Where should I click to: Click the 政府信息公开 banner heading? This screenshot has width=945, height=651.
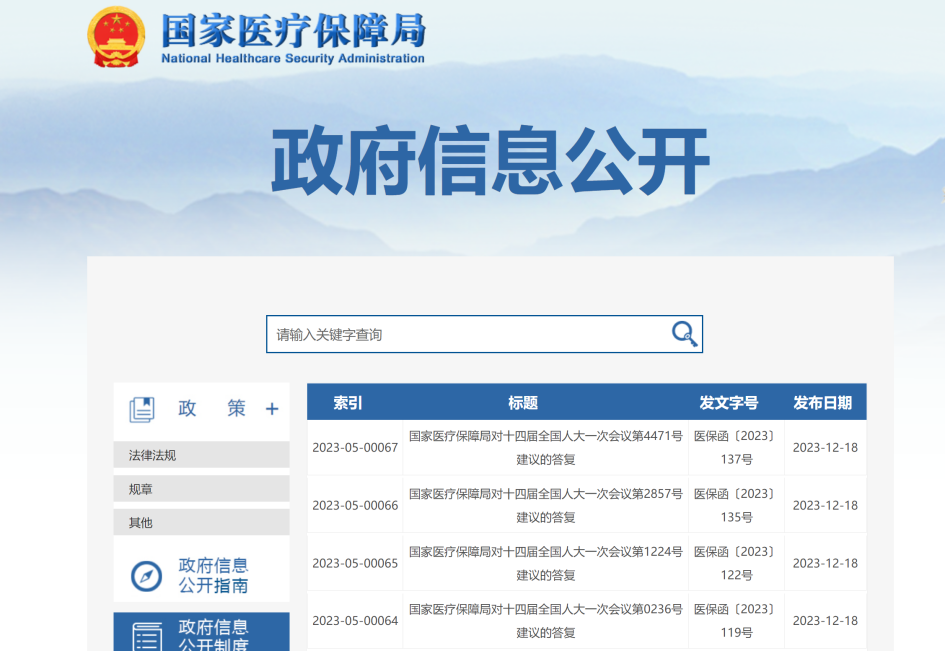[490, 161]
